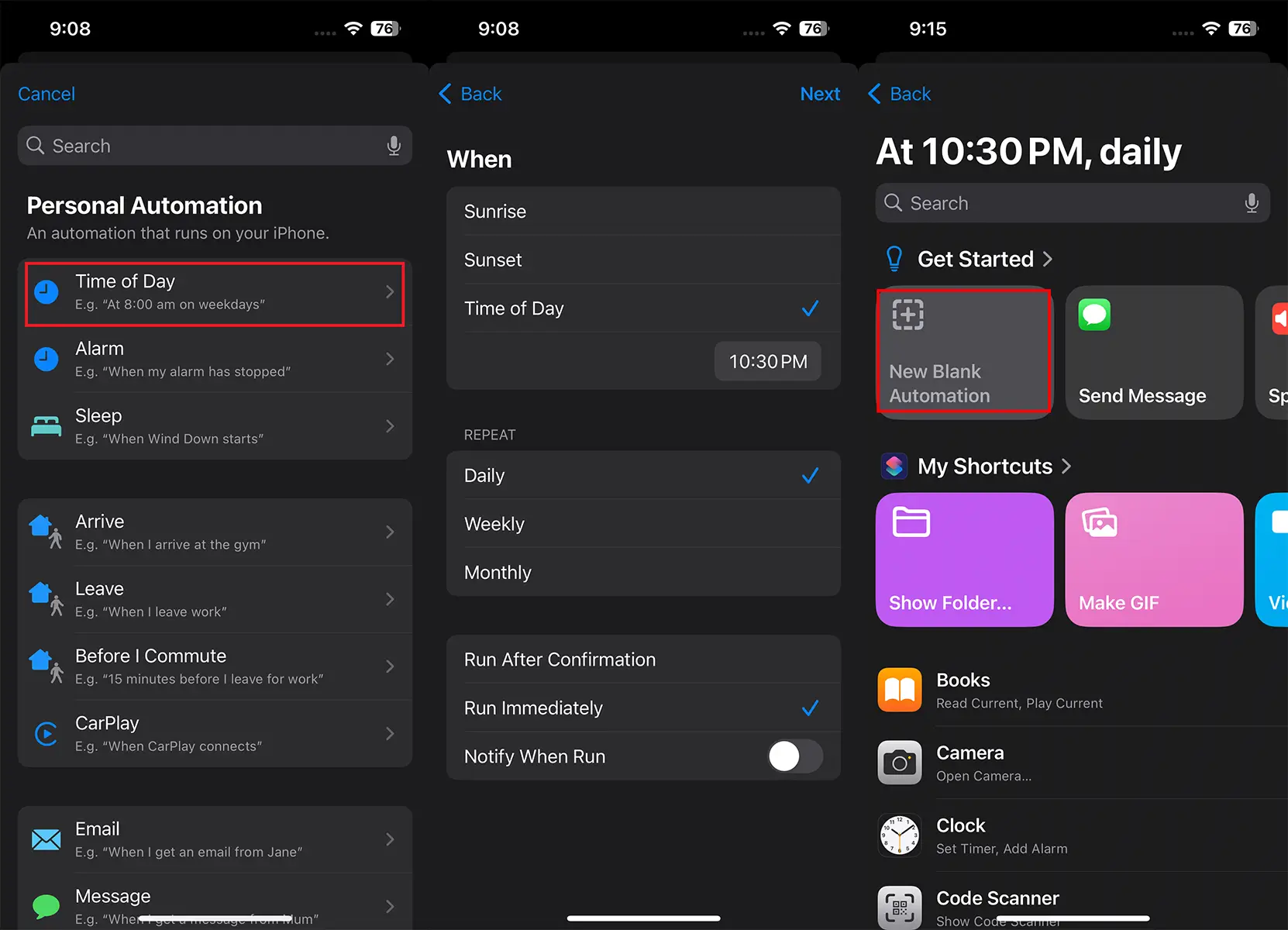
Task: Expand the My Shortcuts section
Action: [994, 466]
